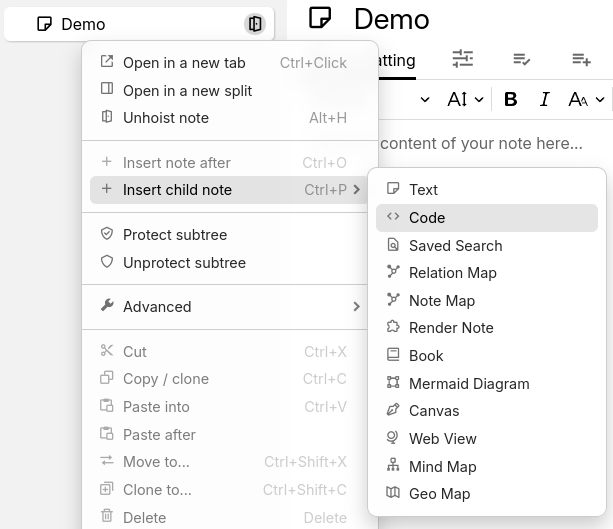Open the font family dropdown
This screenshot has width=613, height=529.
point(586,99)
